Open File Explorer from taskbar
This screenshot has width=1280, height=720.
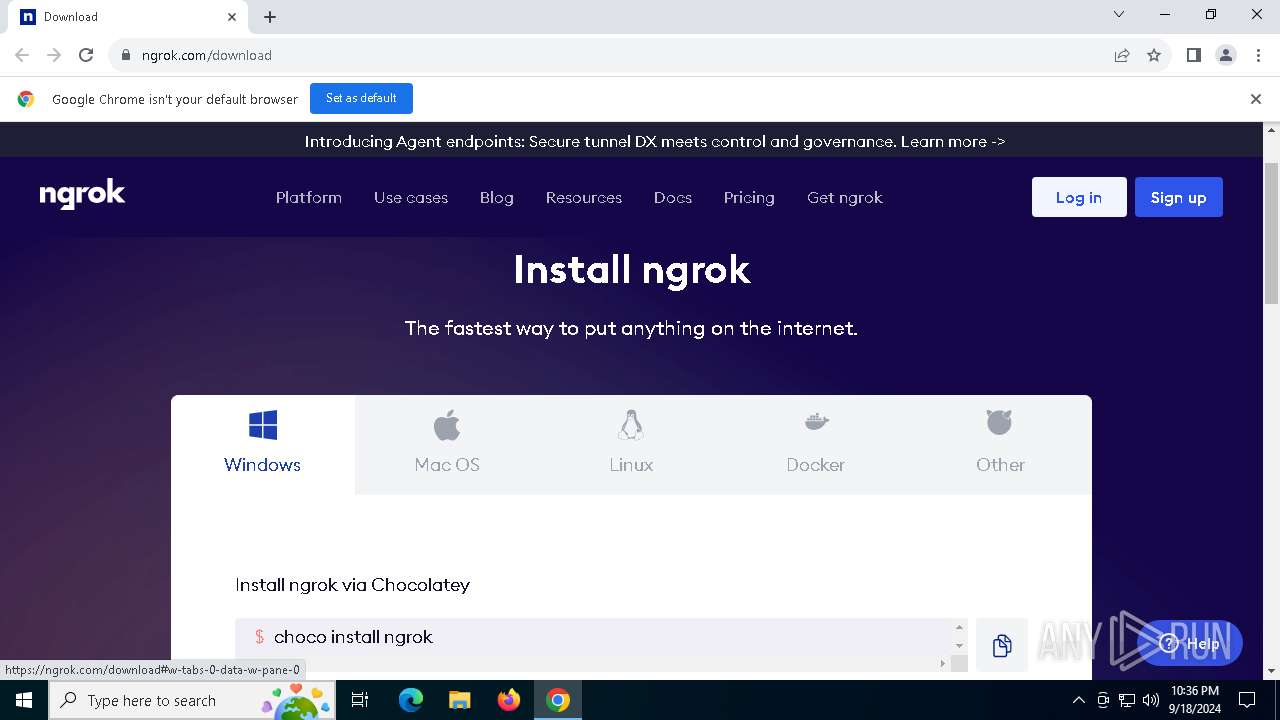point(459,700)
